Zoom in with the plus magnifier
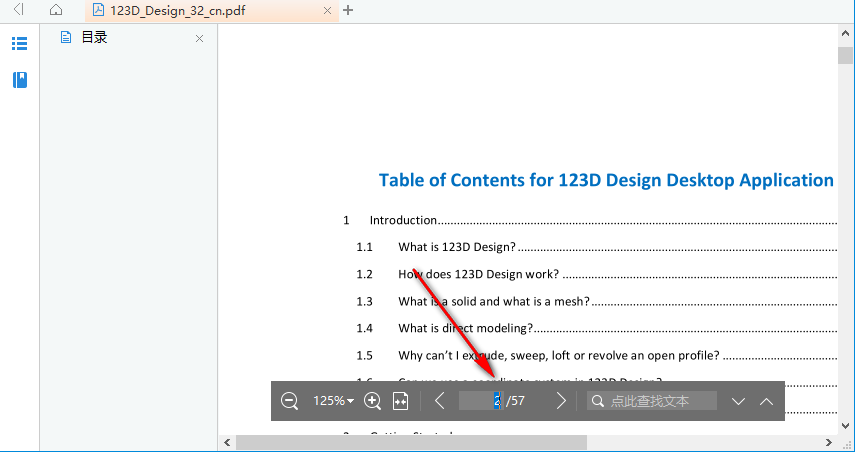The width and height of the screenshot is (855, 452). point(372,401)
